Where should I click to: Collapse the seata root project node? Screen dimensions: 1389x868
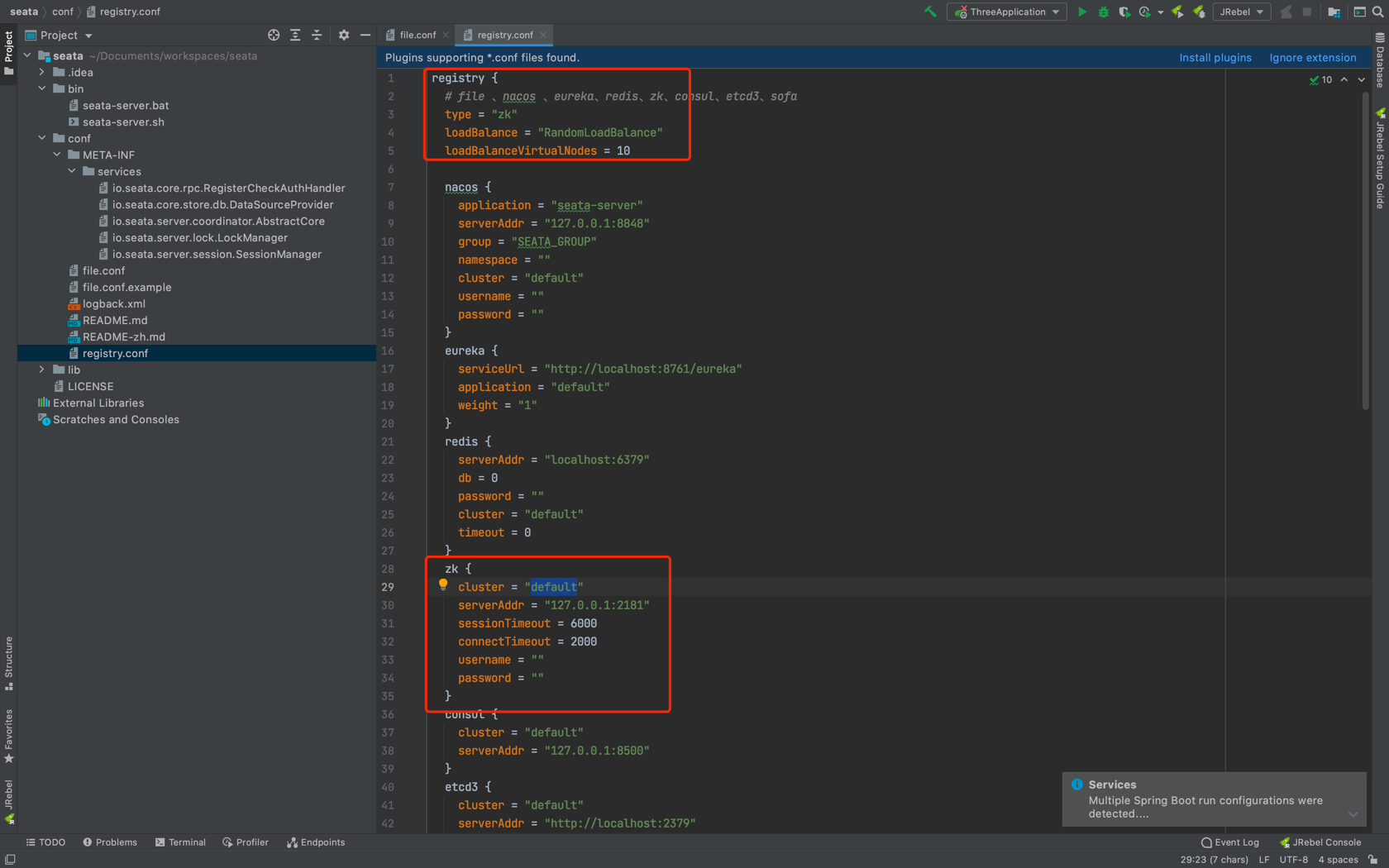click(x=27, y=55)
